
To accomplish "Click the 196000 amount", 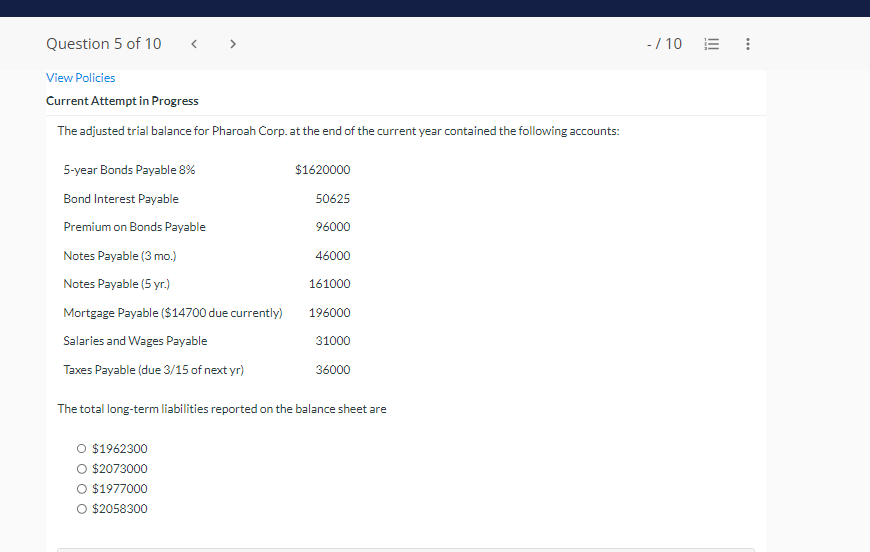I will click(330, 313).
